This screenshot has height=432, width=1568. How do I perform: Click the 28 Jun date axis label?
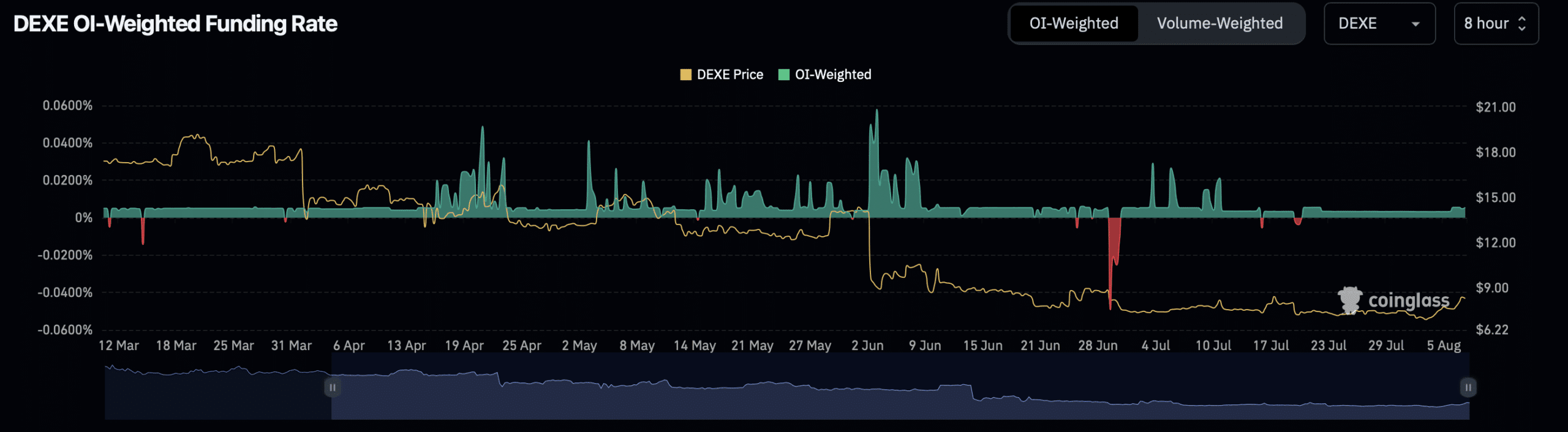click(x=1098, y=346)
